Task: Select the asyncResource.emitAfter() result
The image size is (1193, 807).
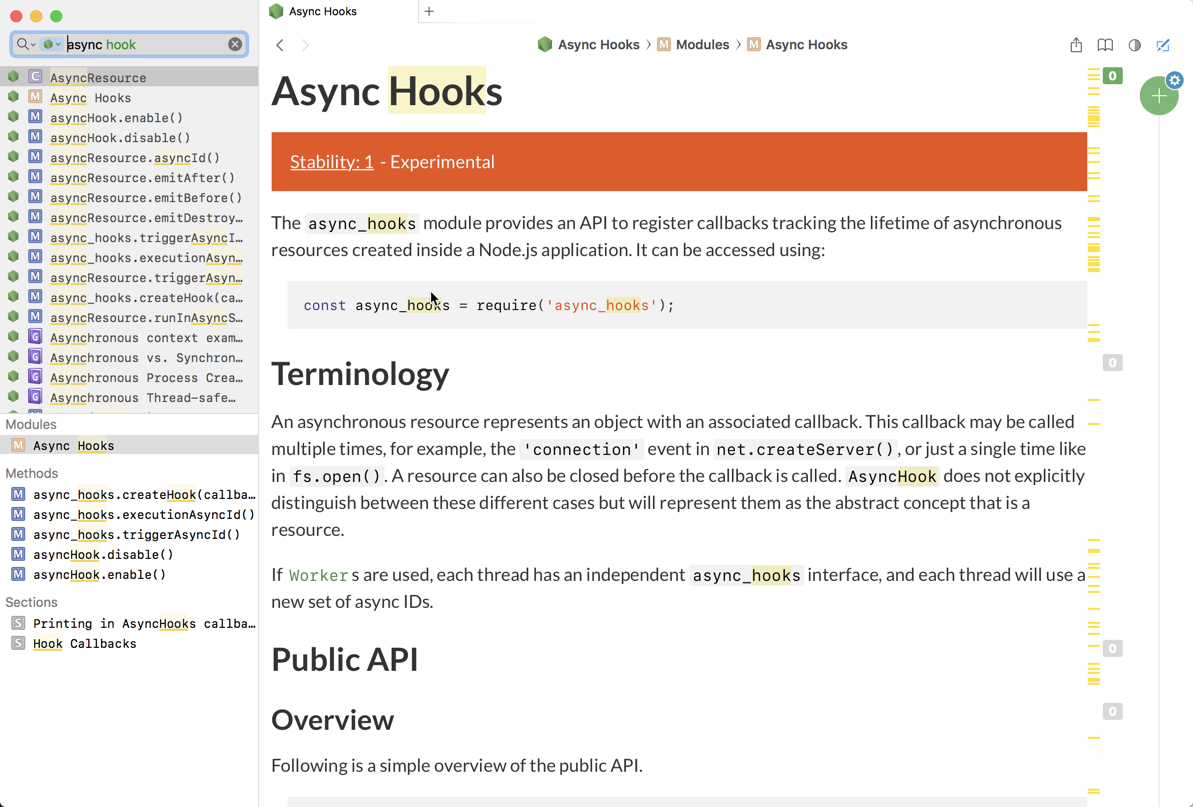Action: point(129,177)
